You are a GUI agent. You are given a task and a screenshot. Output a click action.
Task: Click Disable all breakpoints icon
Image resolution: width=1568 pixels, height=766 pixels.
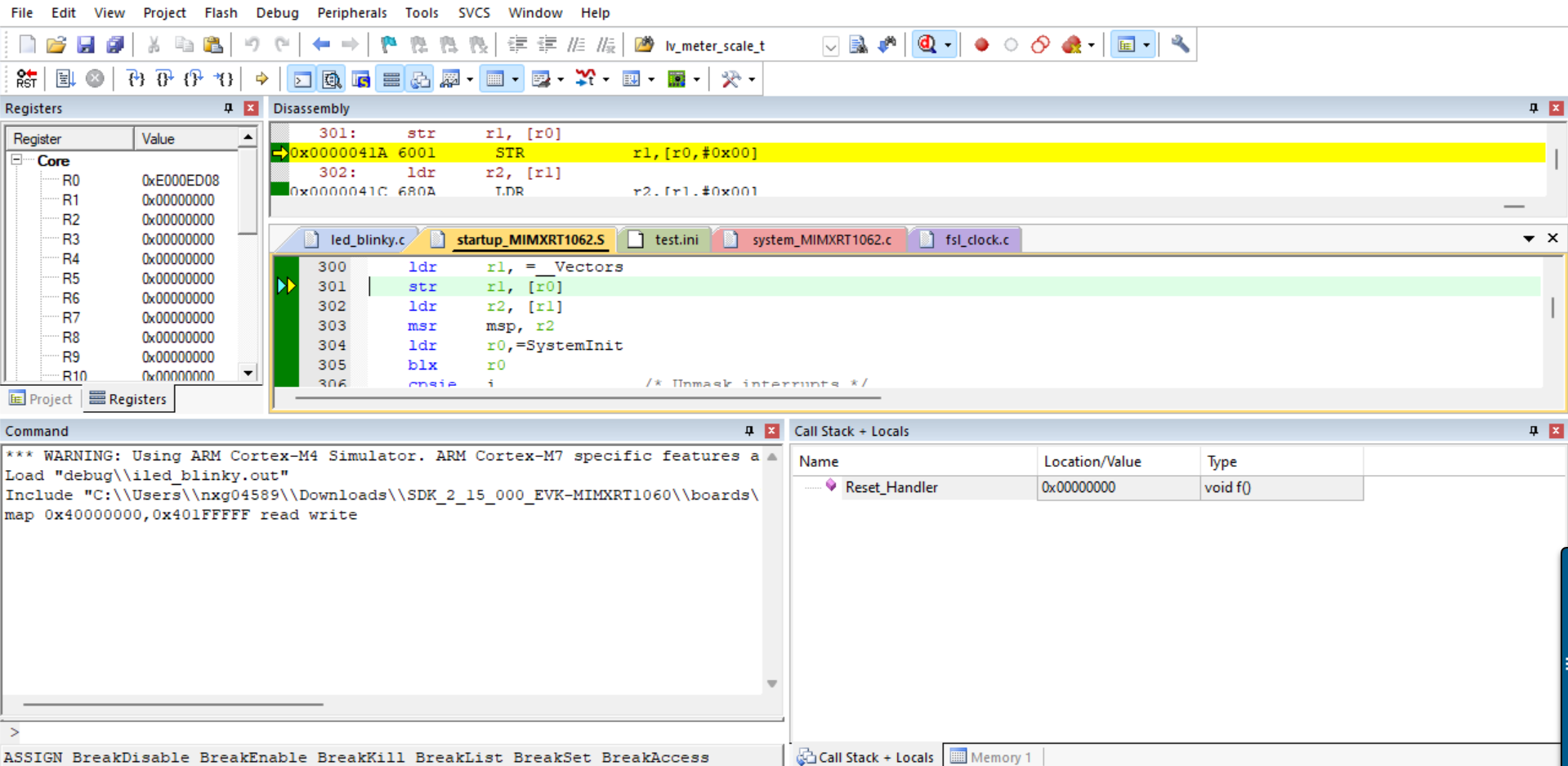pos(1040,45)
